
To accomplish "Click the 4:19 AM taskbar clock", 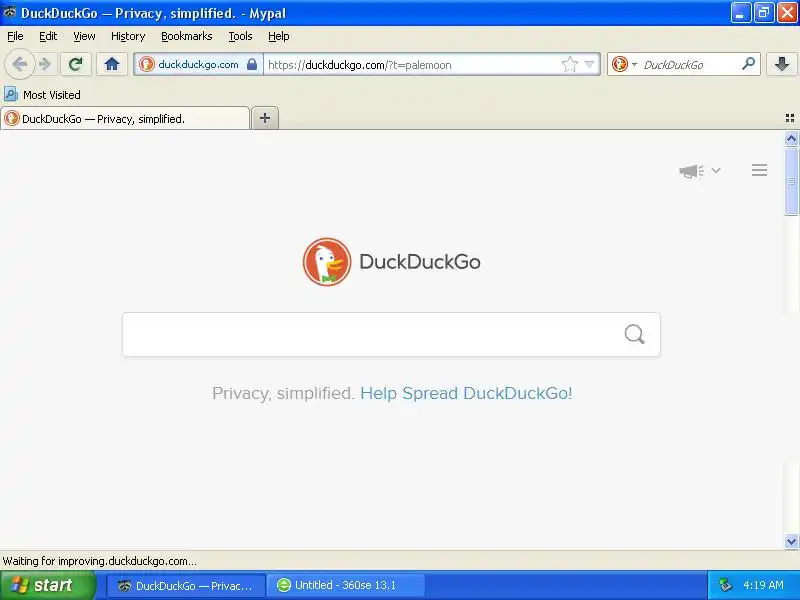I will click(x=763, y=585).
